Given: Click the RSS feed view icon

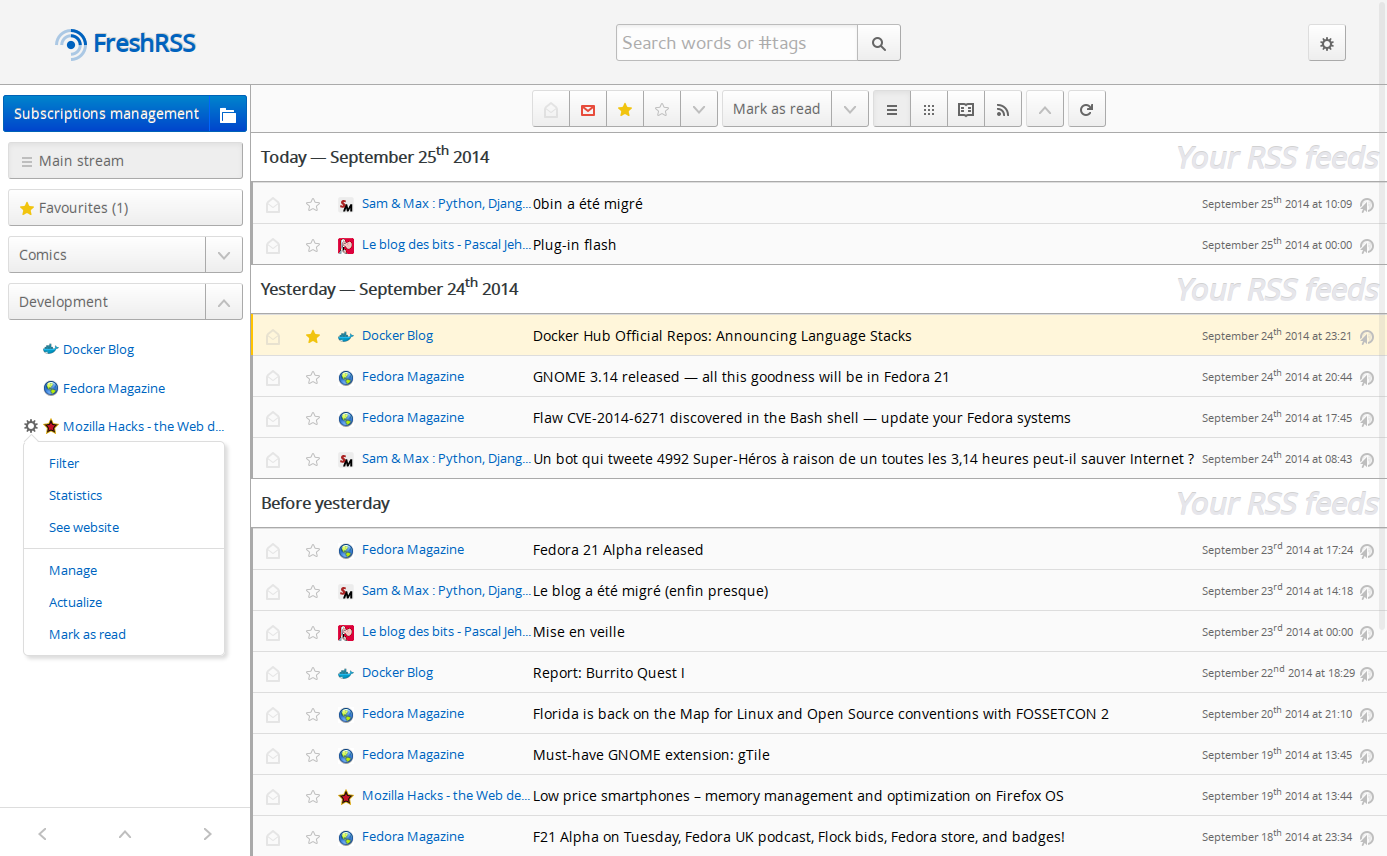Looking at the screenshot, I should pyautogui.click(x=1002, y=108).
